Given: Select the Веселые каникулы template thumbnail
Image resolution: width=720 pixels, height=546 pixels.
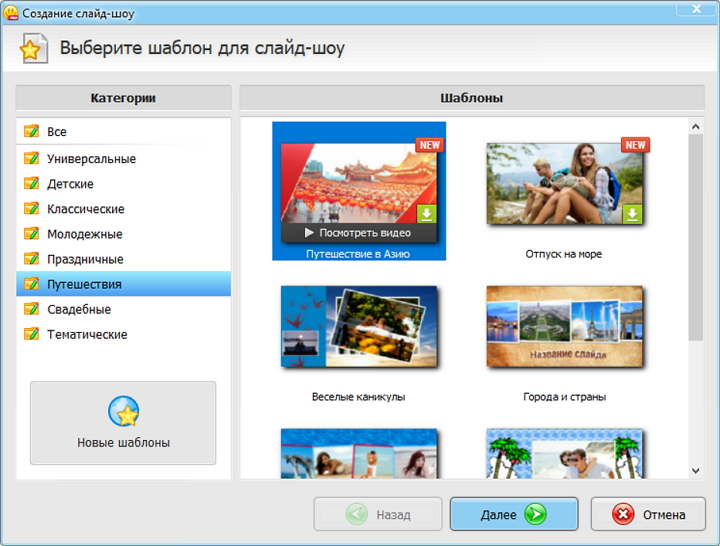Looking at the screenshot, I should pos(359,326).
